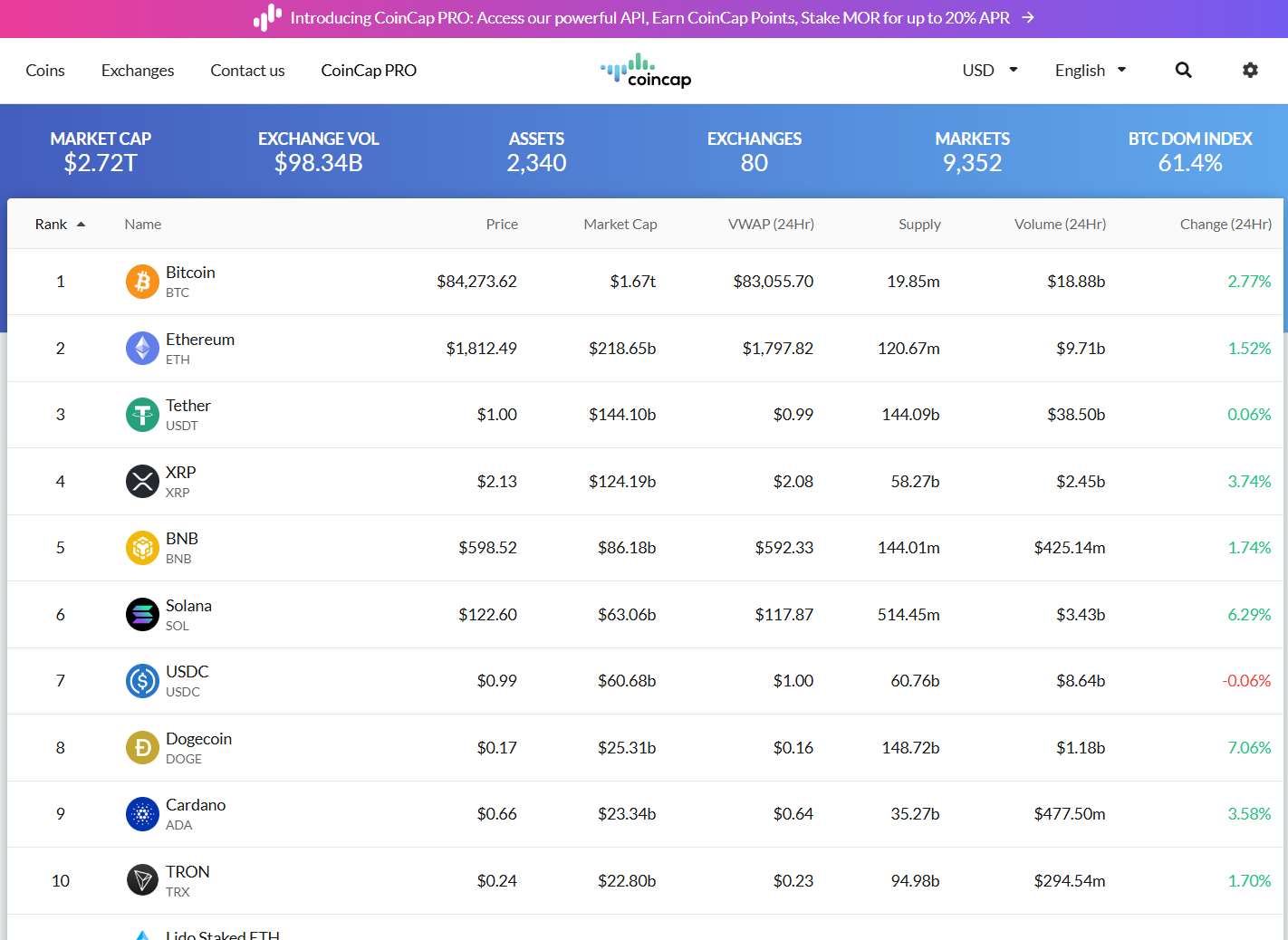Open the CoinCap PRO menu item
1288x940 pixels.
point(369,71)
